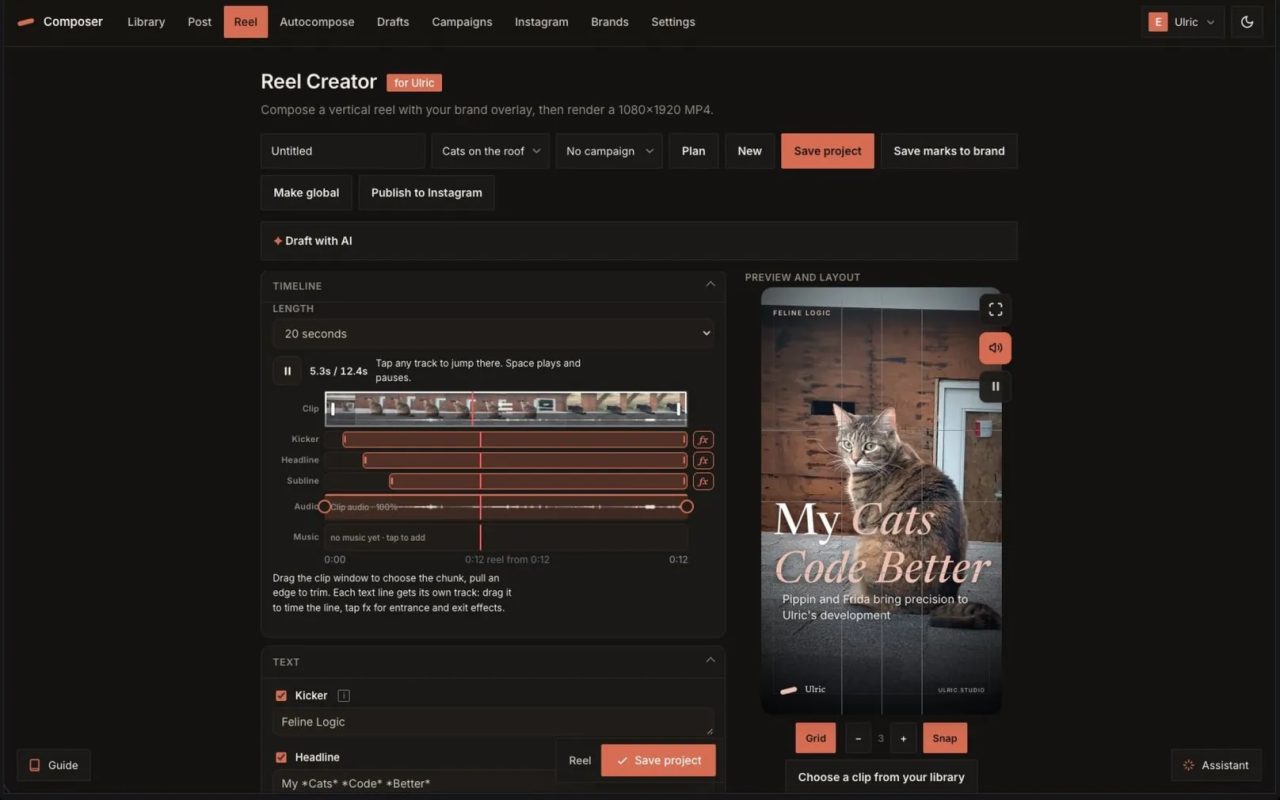Image resolution: width=1280 pixels, height=800 pixels.
Task: Click the Make global button
Action: tap(306, 193)
